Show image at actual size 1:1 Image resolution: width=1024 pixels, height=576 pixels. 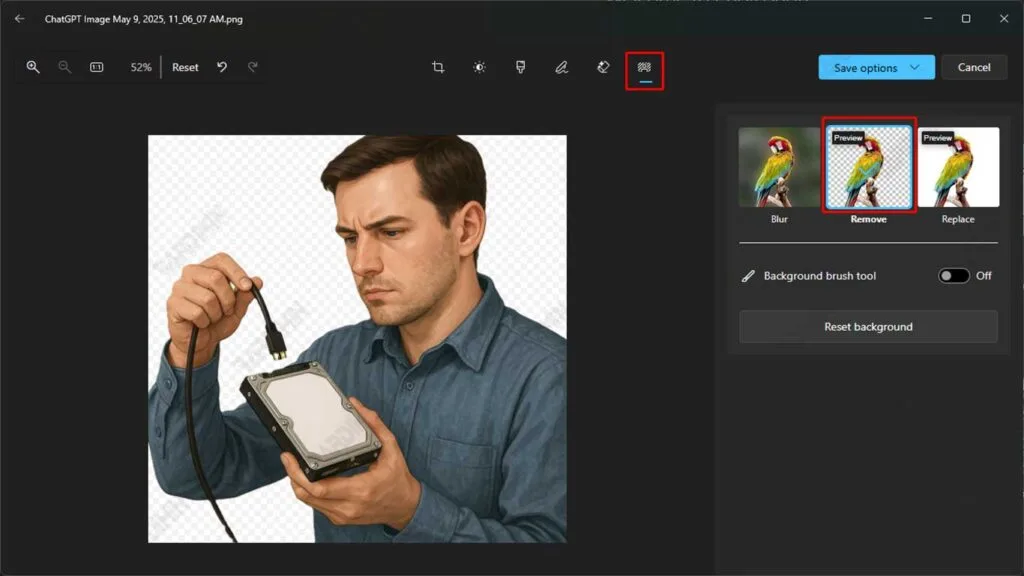pos(97,67)
